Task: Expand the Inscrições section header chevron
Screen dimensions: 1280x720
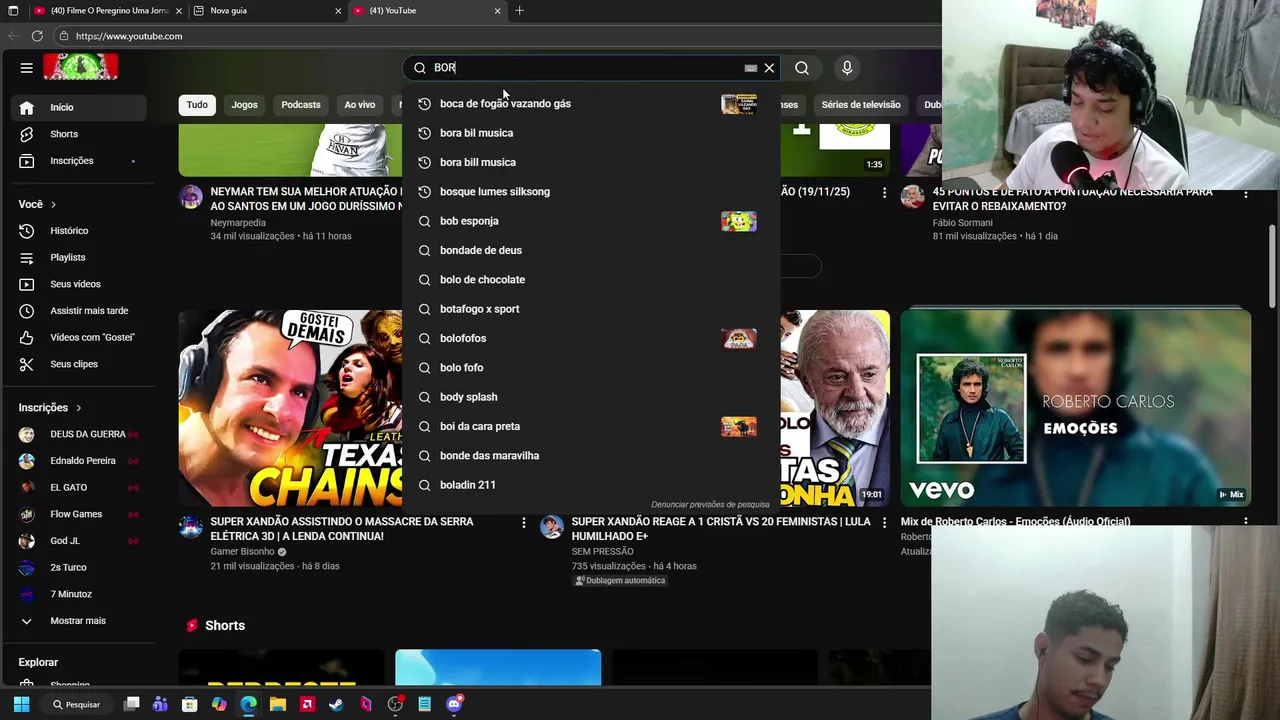Action: click(78, 408)
